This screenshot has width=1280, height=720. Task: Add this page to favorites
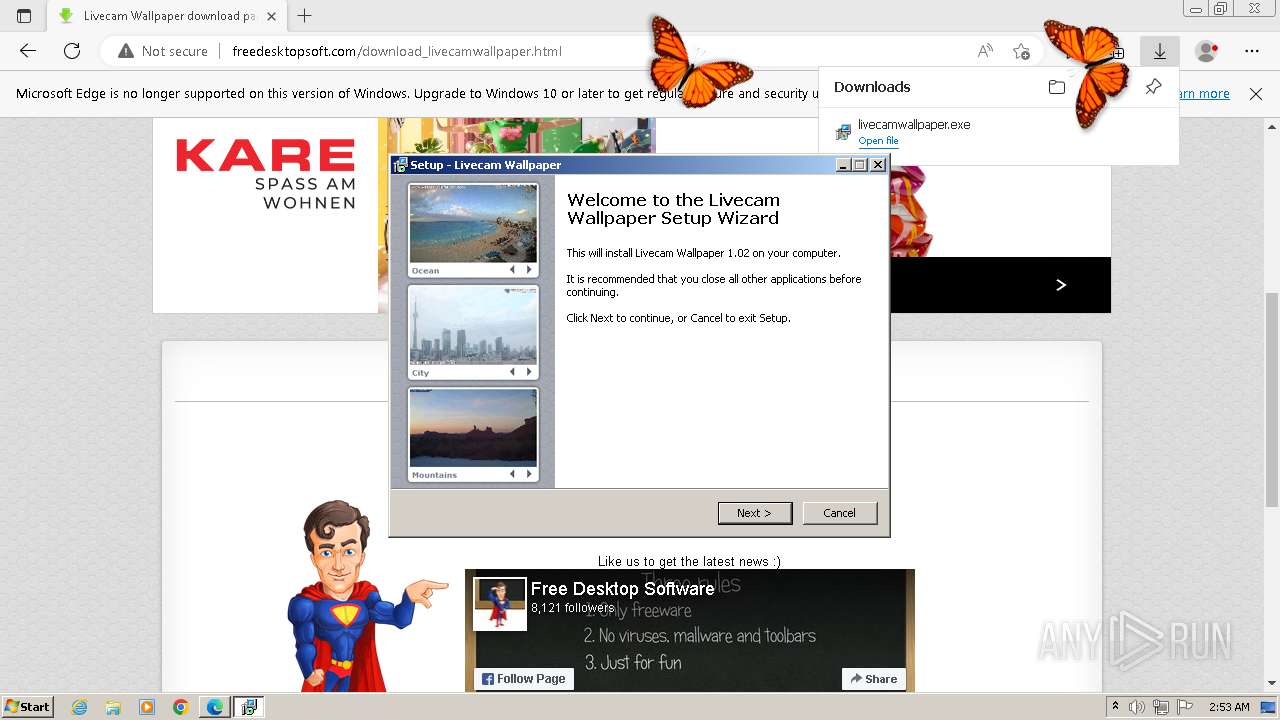1021,51
